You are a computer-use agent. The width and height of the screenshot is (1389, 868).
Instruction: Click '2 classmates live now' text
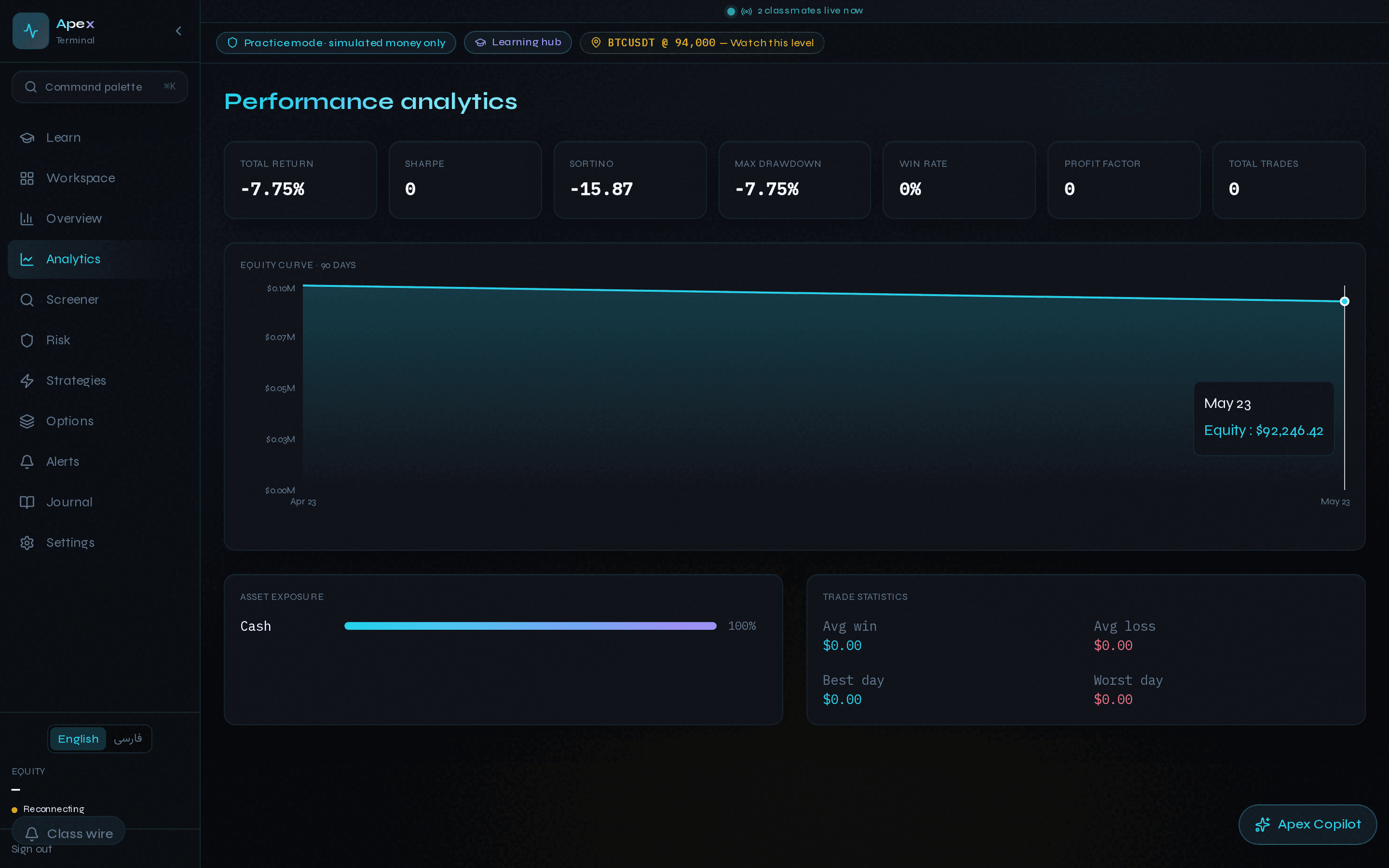click(x=810, y=10)
